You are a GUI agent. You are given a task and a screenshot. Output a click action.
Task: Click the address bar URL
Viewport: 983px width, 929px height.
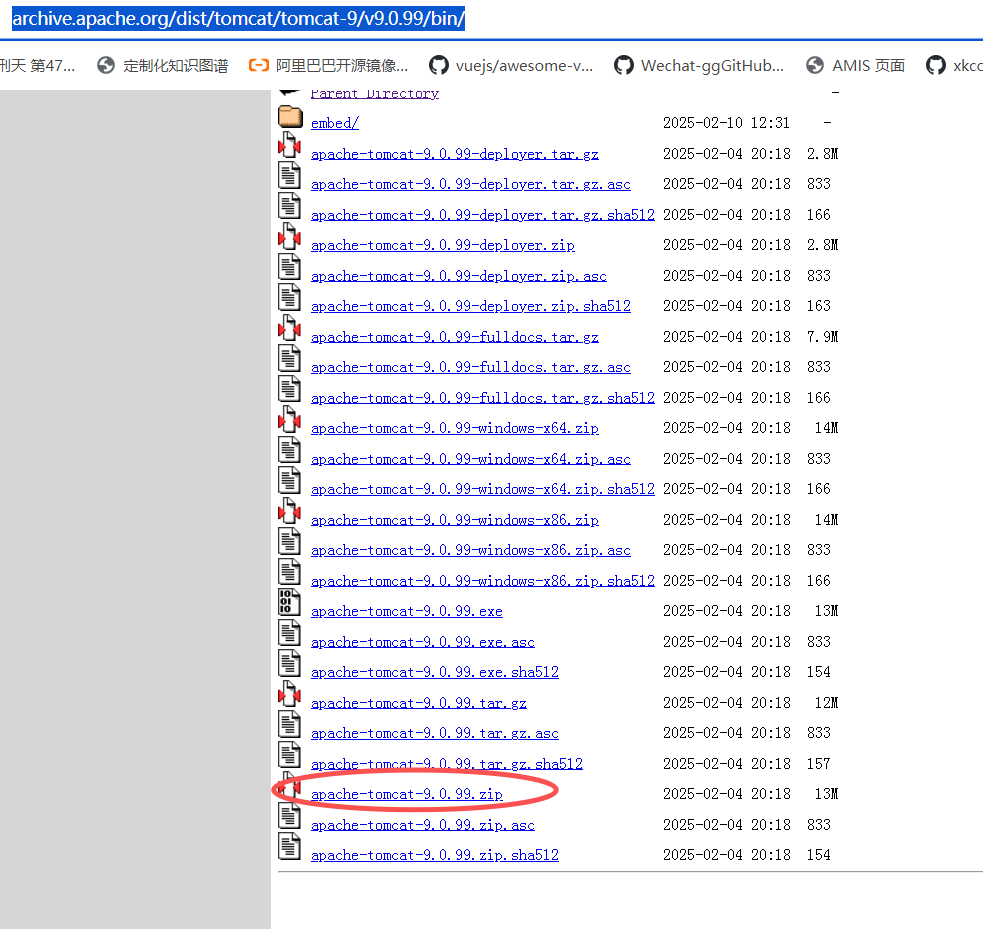[238, 18]
